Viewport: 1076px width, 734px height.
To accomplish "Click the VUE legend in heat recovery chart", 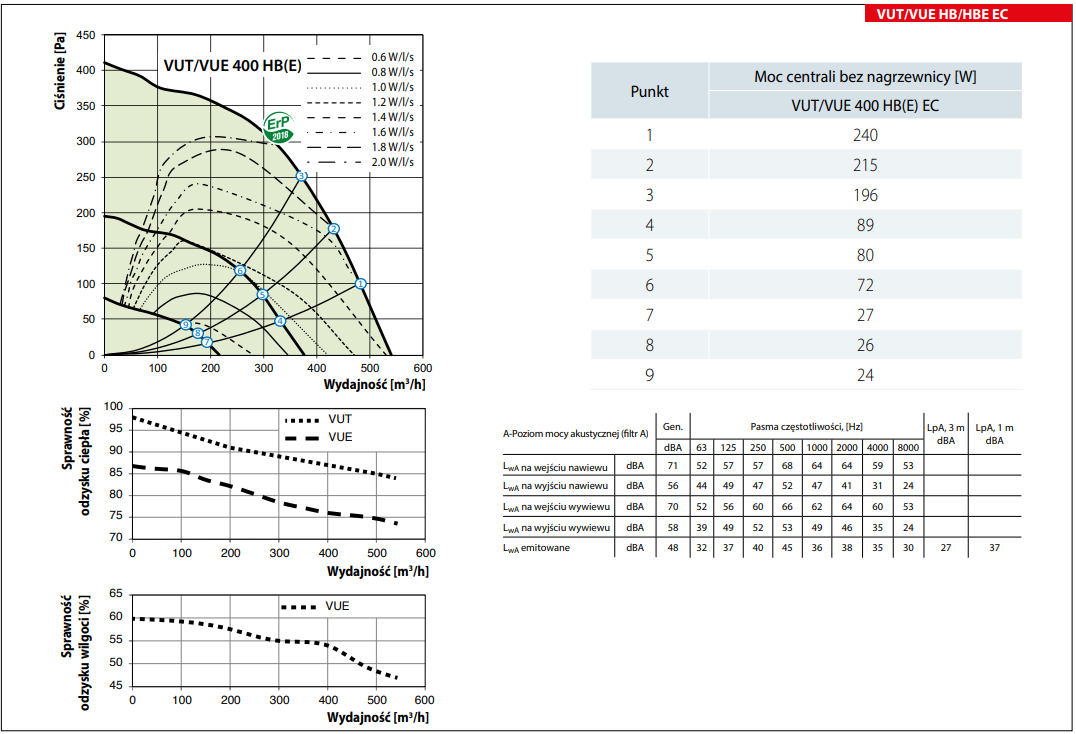I will [318, 437].
